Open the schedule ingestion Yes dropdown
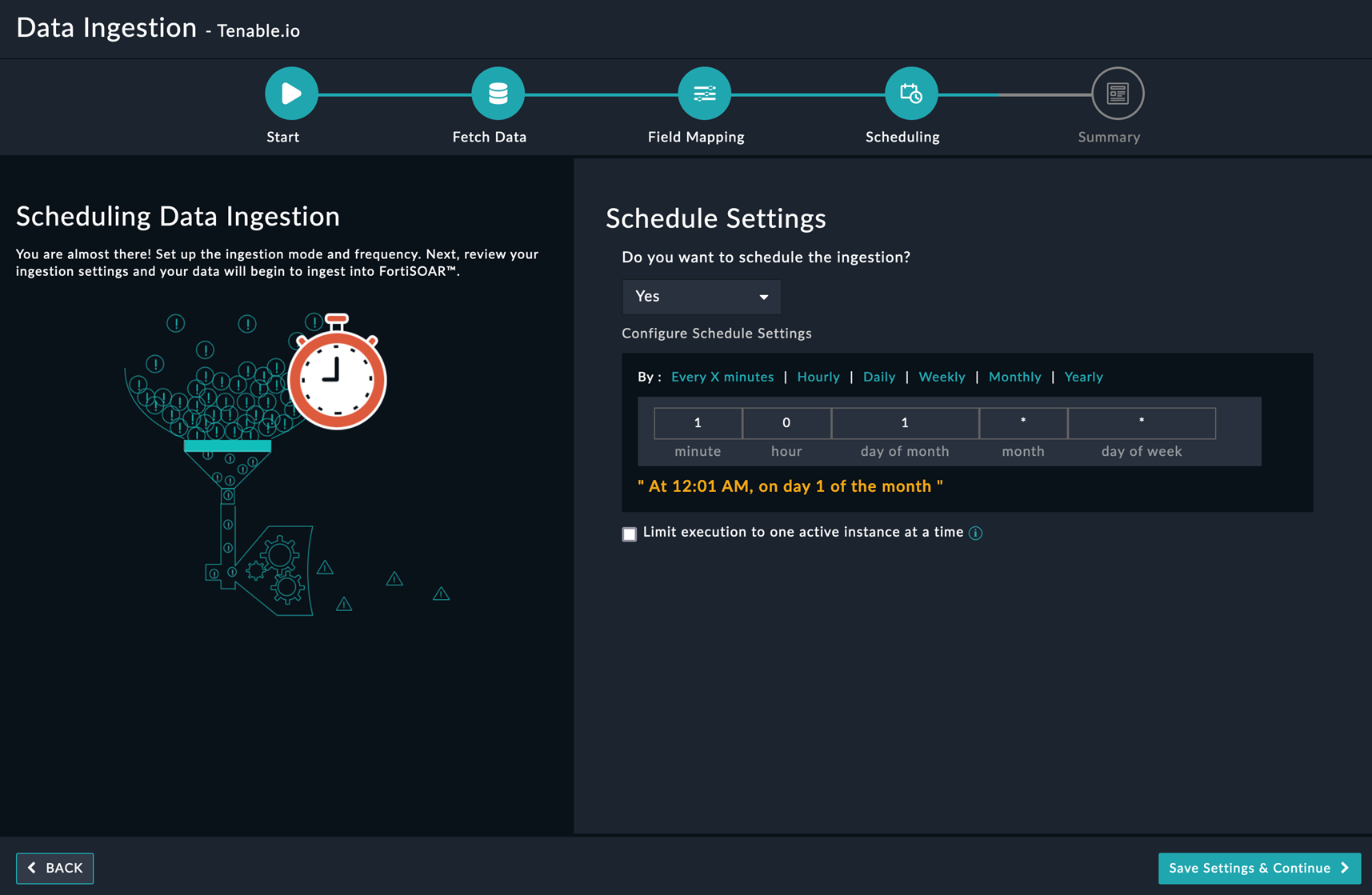This screenshot has height=895, width=1372. [701, 297]
